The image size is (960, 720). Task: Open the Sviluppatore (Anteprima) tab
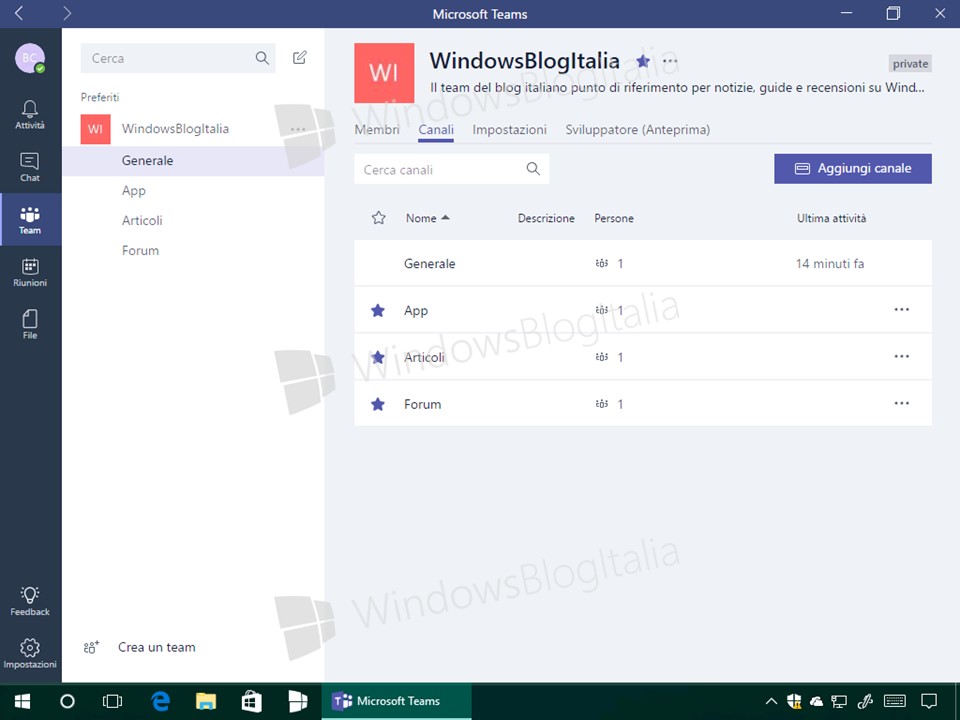pyautogui.click(x=637, y=130)
